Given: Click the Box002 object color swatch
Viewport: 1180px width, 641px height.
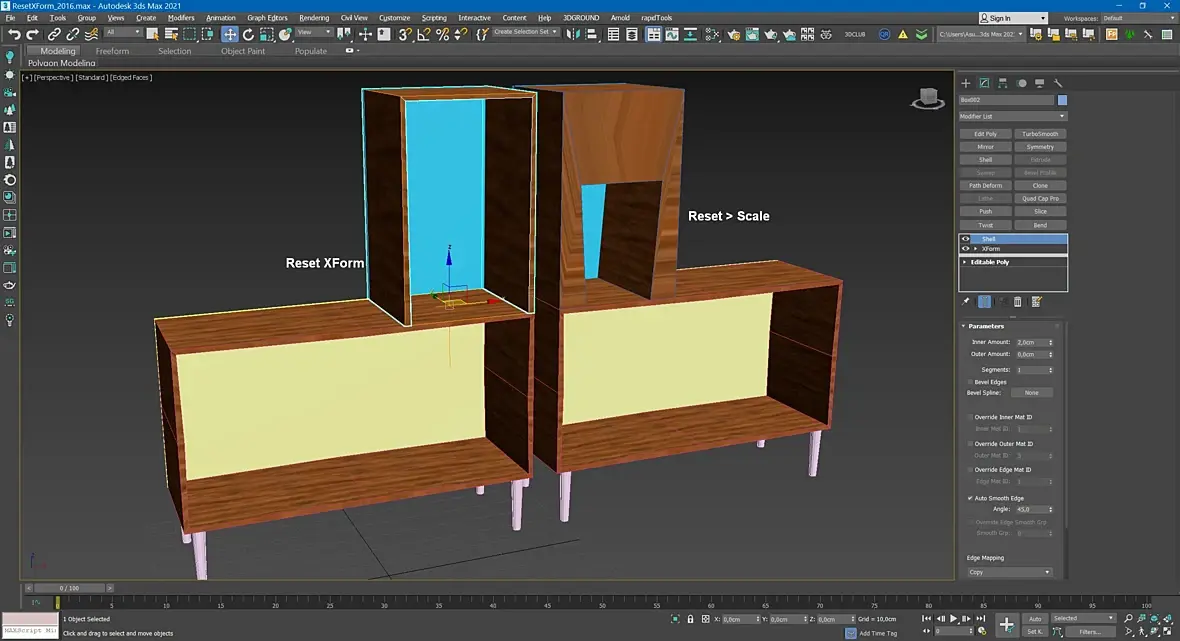Looking at the screenshot, I should (1062, 100).
